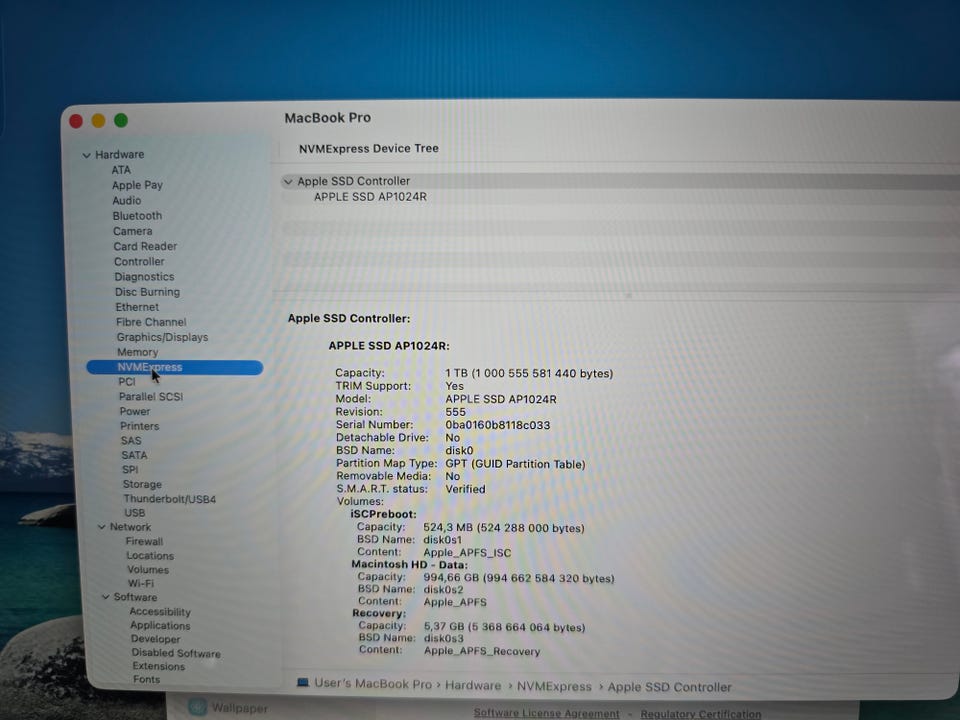Open Firewall under Network
This screenshot has height=720, width=960.
tap(144, 541)
